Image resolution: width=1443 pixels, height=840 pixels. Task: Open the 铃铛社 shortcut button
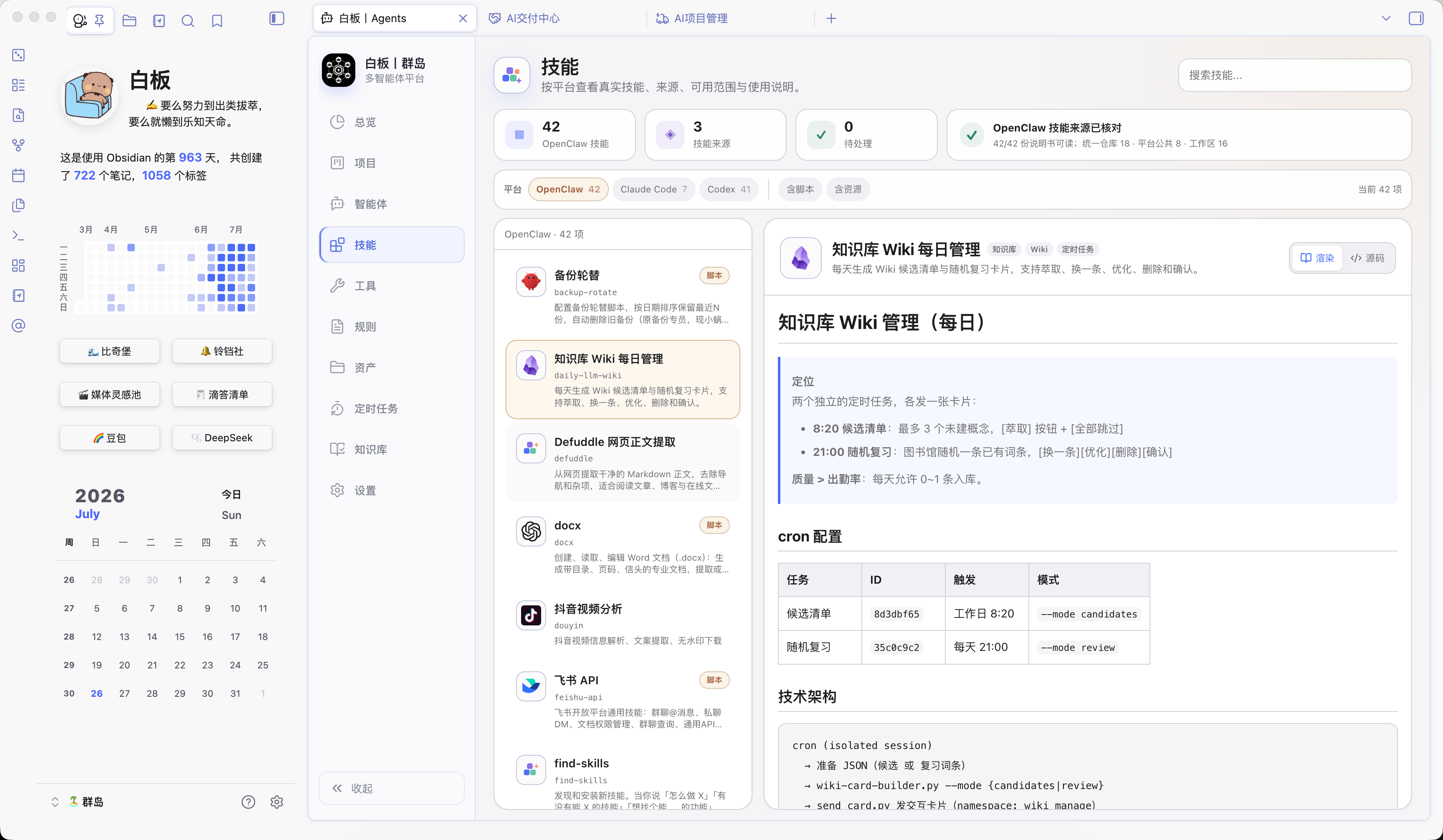[x=222, y=351]
